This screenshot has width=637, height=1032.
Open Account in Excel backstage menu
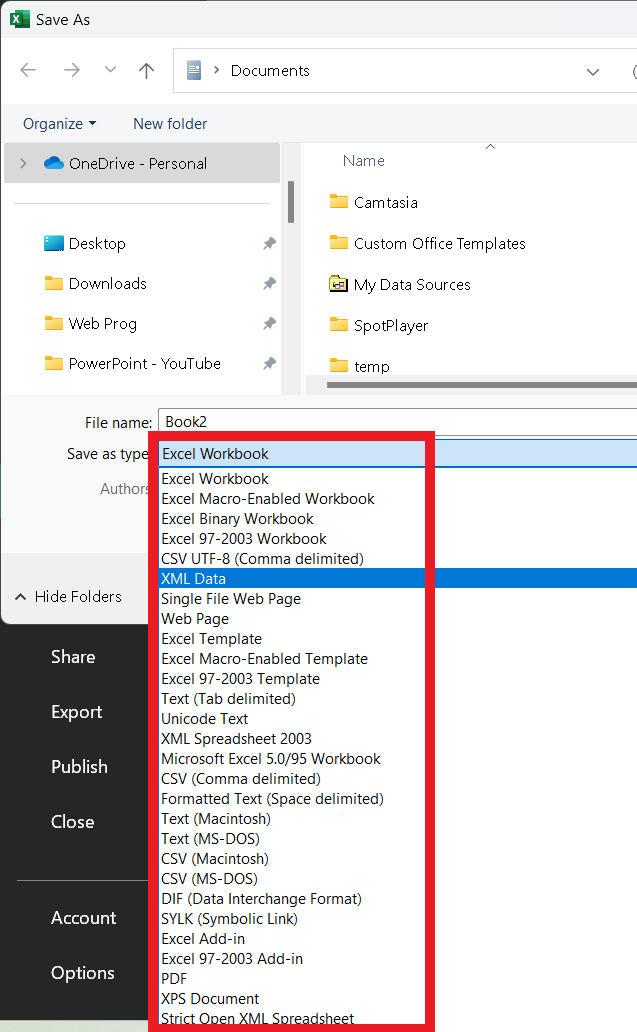click(84, 917)
